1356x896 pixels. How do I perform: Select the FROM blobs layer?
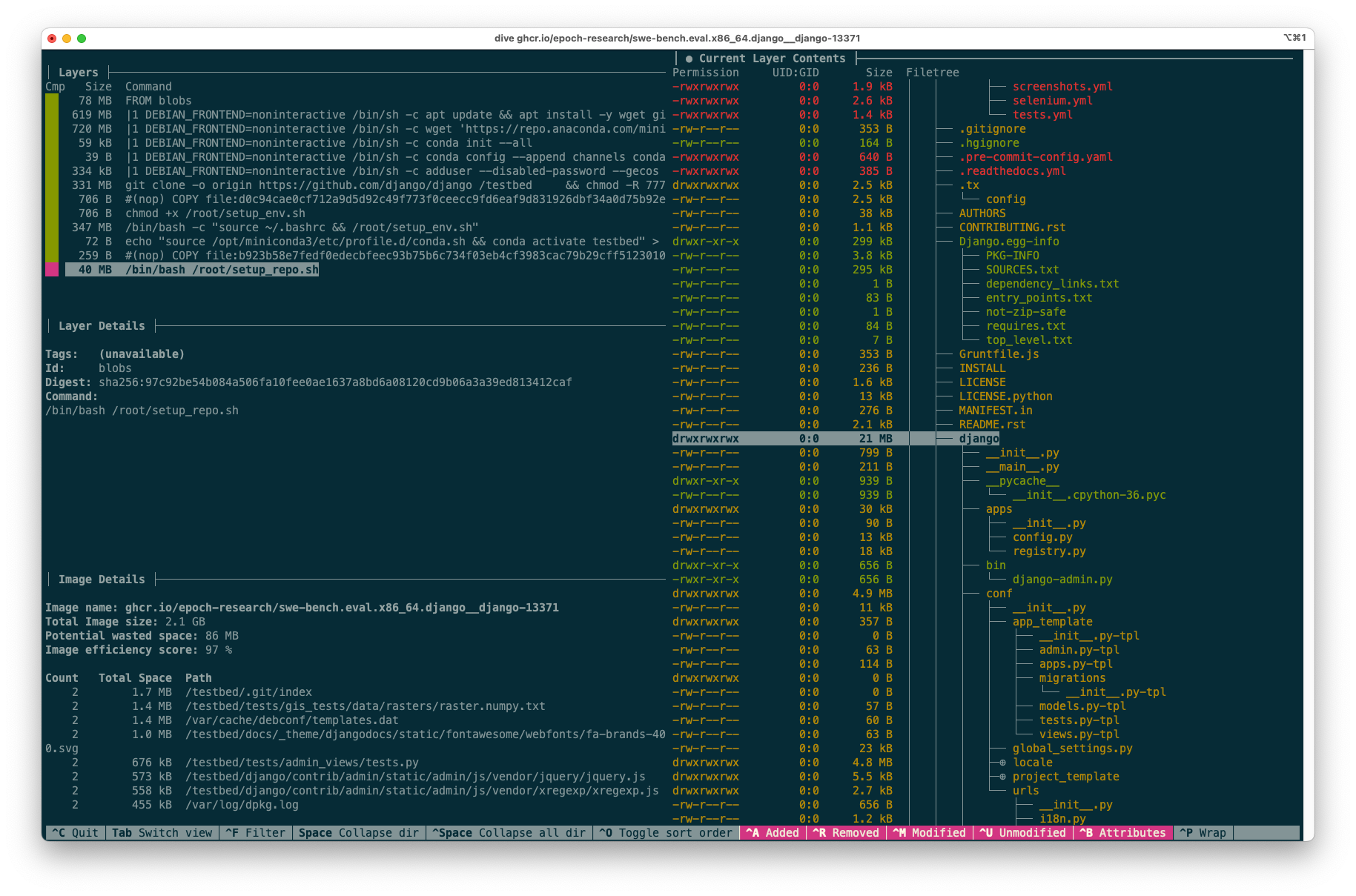pyautogui.click(x=158, y=101)
